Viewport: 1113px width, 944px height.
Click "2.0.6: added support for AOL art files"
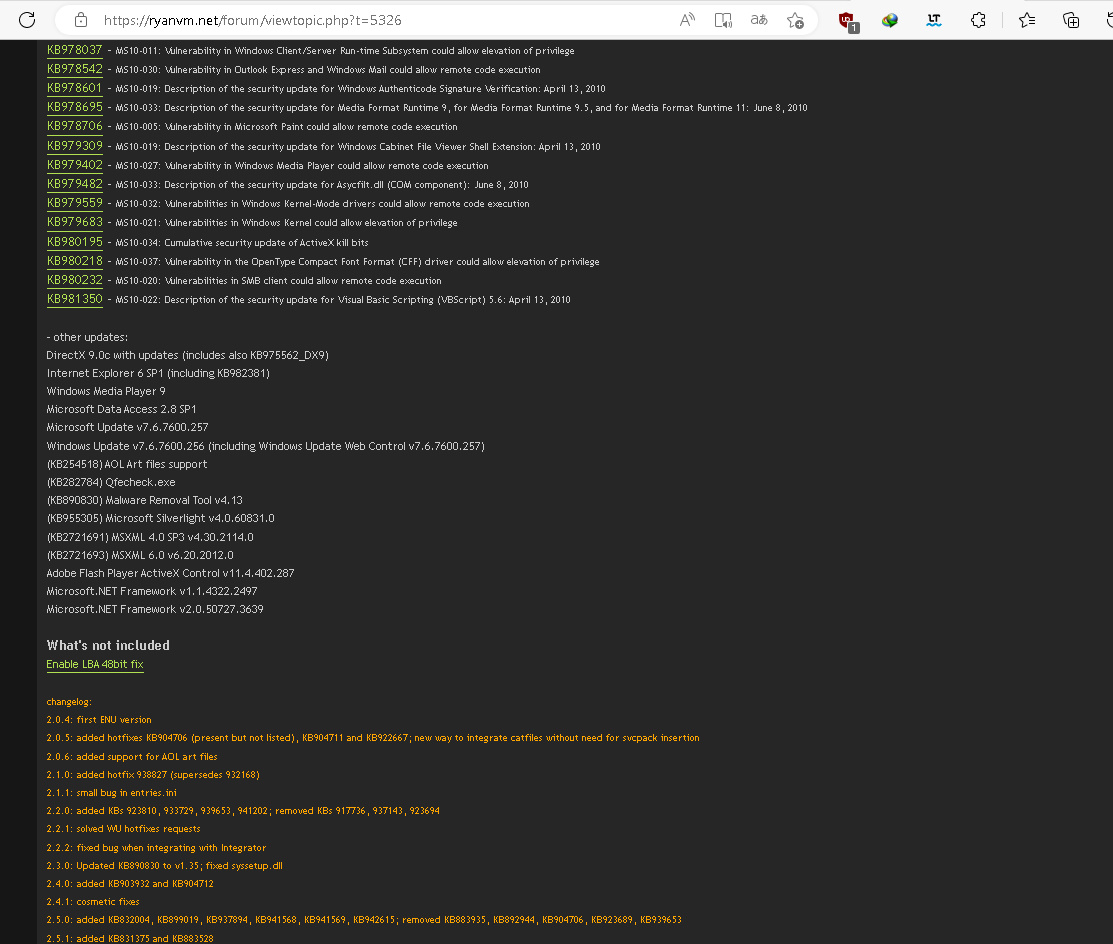(x=132, y=757)
